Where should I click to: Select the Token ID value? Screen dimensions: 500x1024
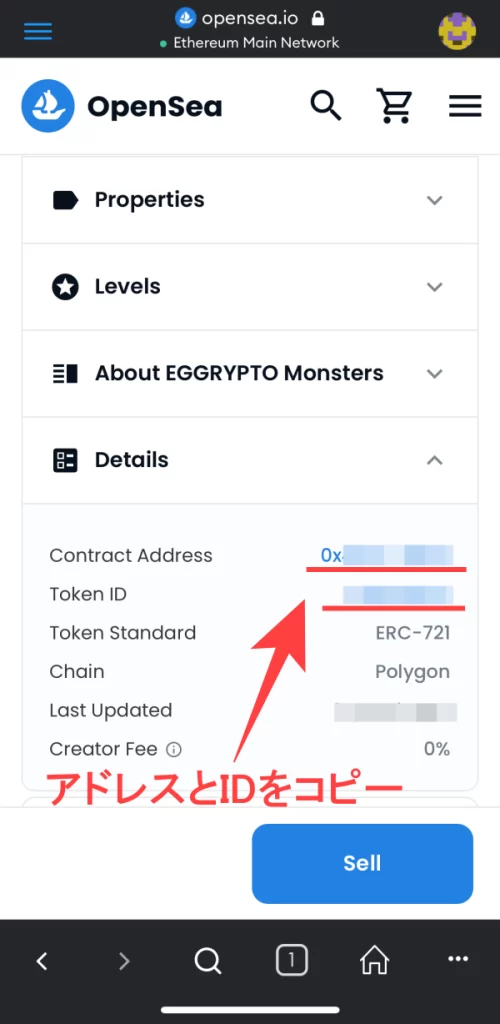[398, 594]
